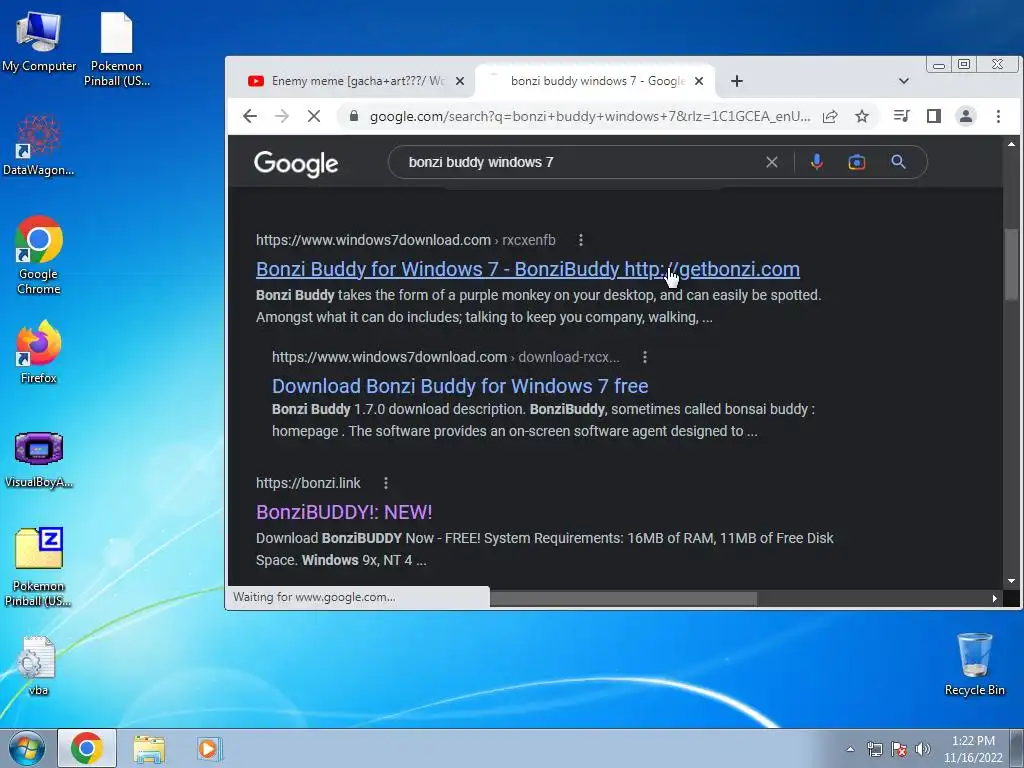Screen dimensions: 1024x768
Task: Click windows7download.com rxcxenfb URL text
Action: click(x=406, y=240)
